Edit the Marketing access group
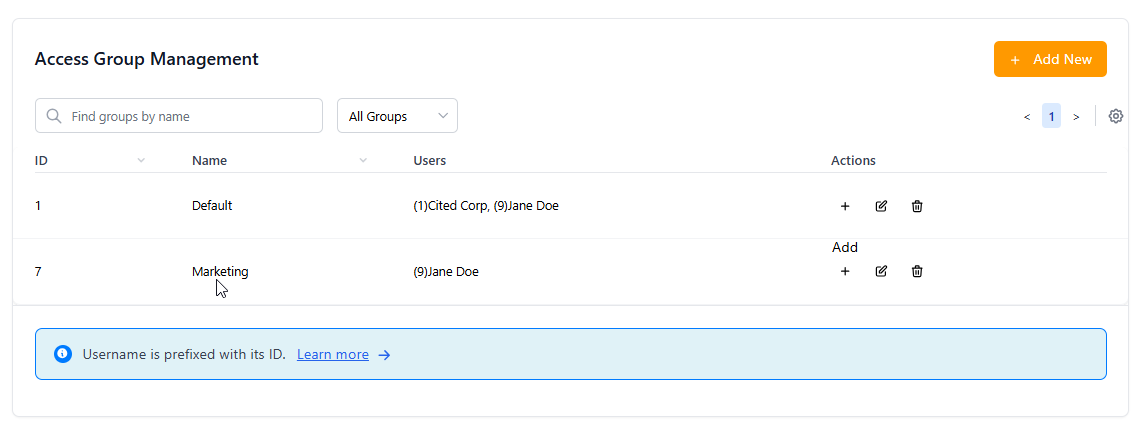The image size is (1144, 448). (x=881, y=271)
